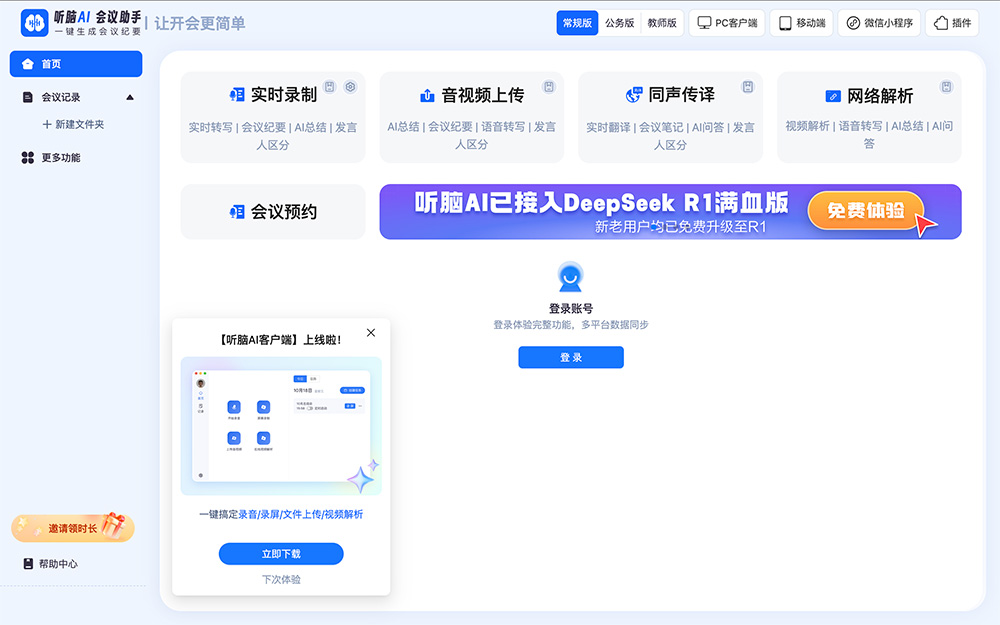Open the settings gear on 实时录制 card
Image resolution: width=1000 pixels, height=625 pixels.
point(350,87)
